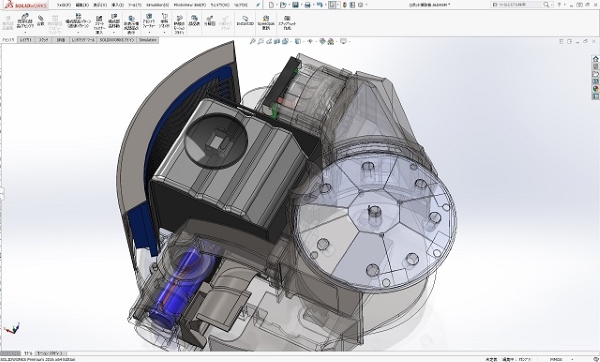Open the home icon in right task pane

pyautogui.click(x=595, y=59)
